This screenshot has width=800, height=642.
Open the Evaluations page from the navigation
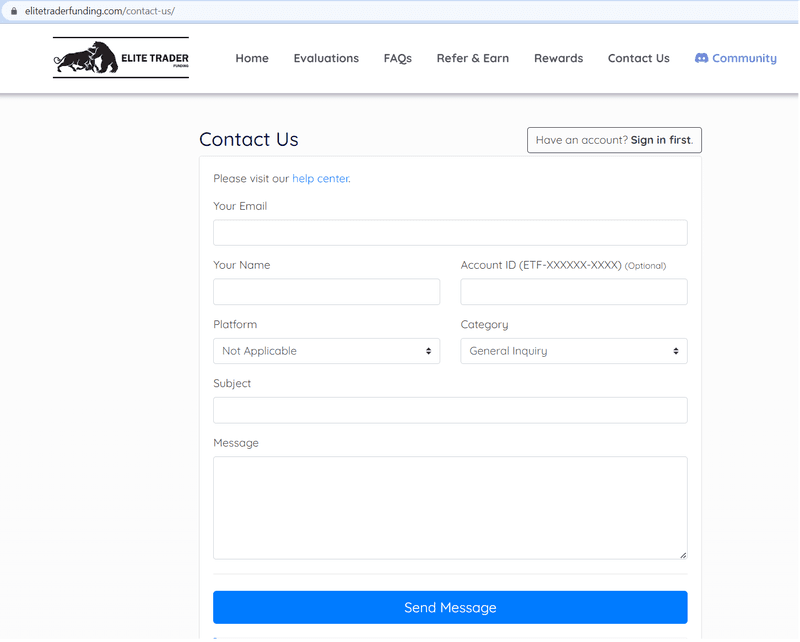click(x=326, y=58)
